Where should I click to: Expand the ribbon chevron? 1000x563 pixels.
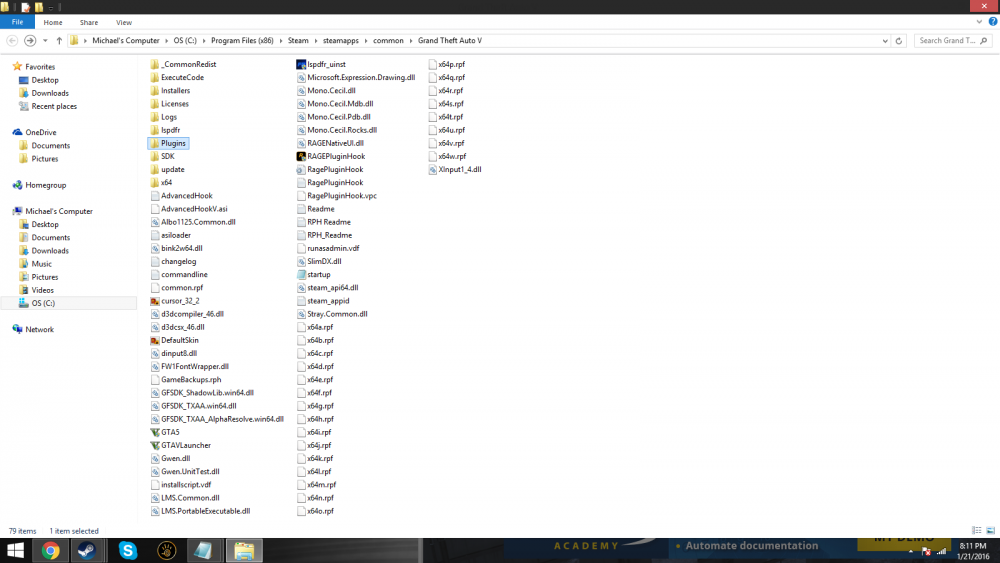(979, 22)
